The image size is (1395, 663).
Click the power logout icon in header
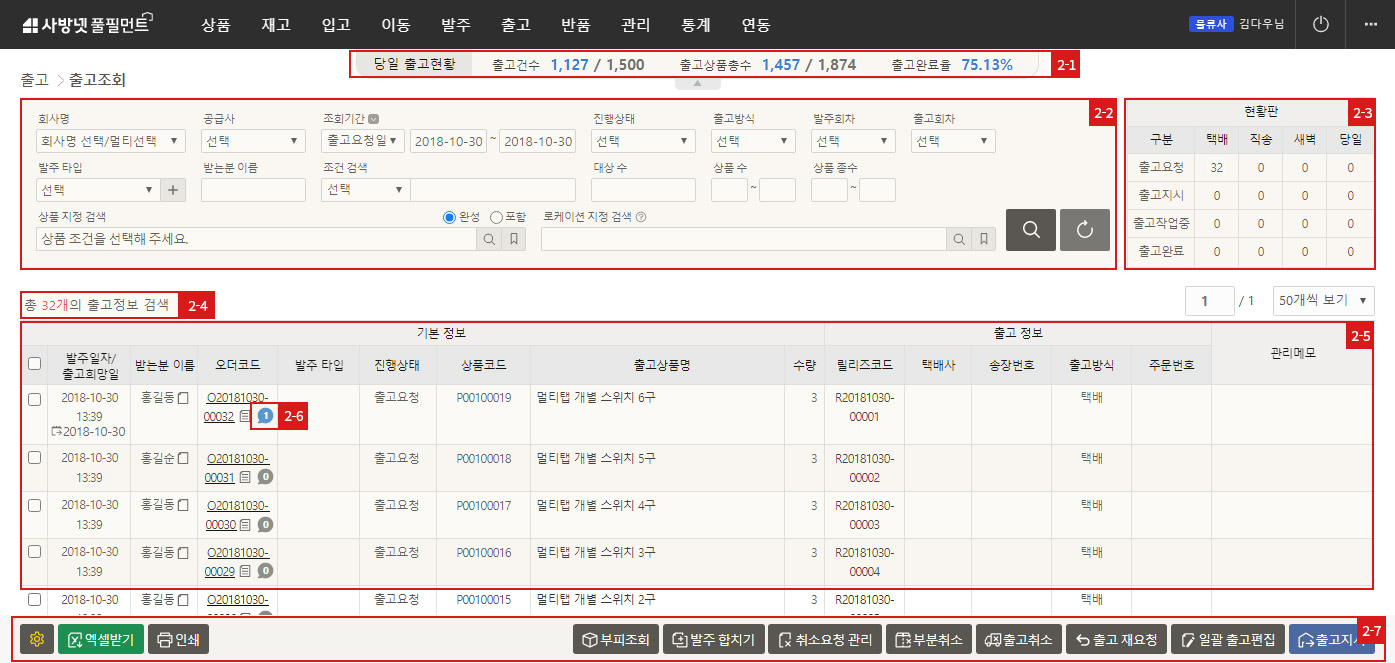tap(1320, 24)
